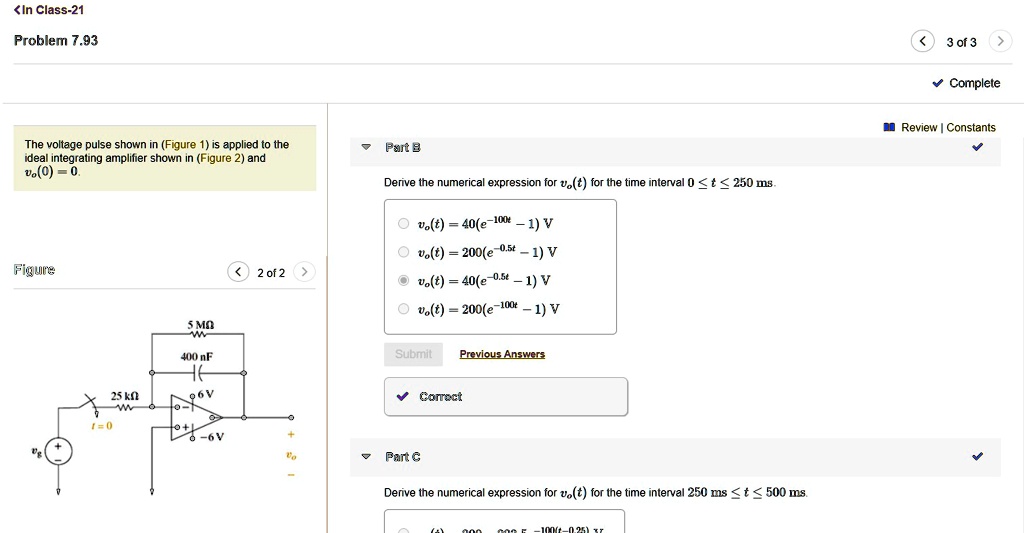Go to next problem arrow
The image size is (1024, 533).
[999, 41]
